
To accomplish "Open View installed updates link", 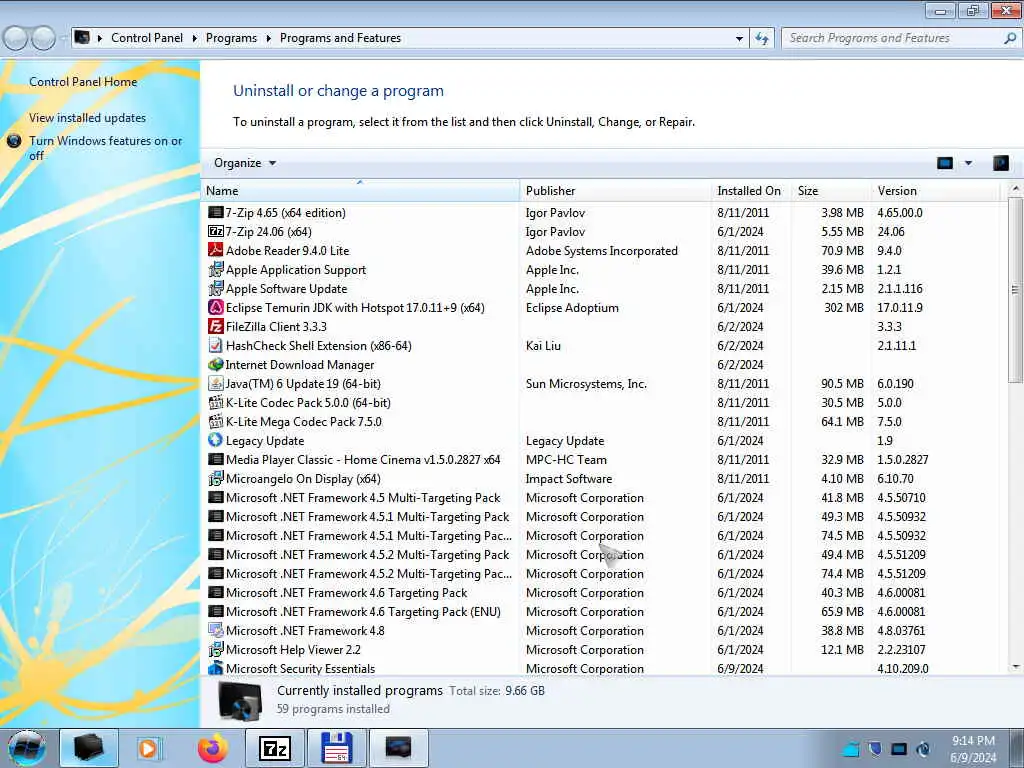I will click(x=88, y=118).
